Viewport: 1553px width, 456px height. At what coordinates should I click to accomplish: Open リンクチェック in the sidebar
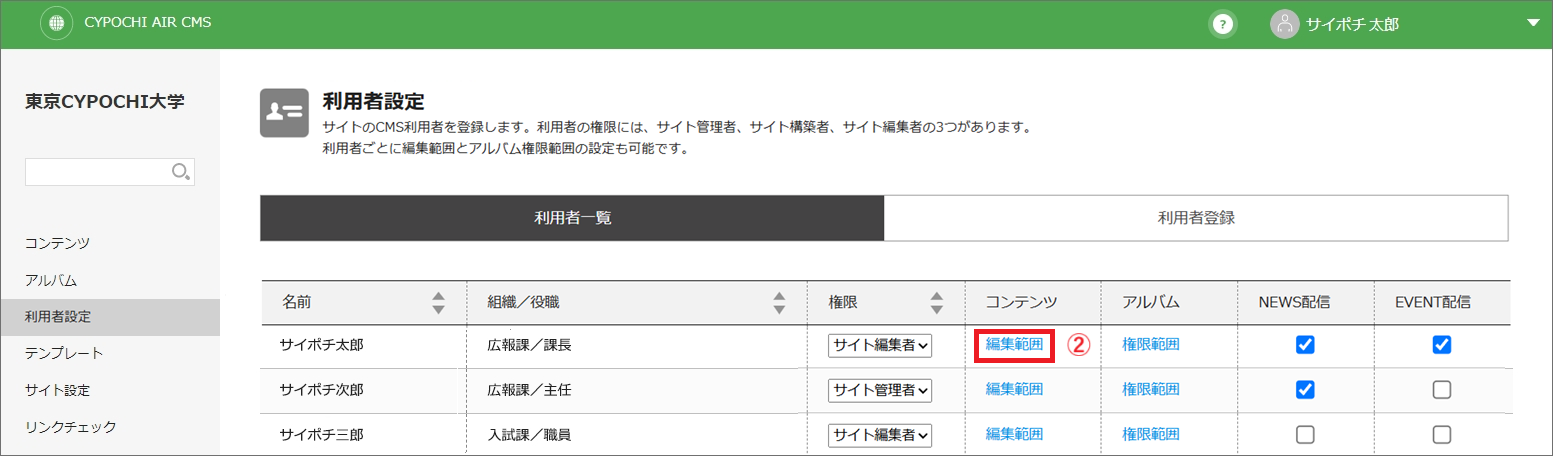pyautogui.click(x=71, y=427)
